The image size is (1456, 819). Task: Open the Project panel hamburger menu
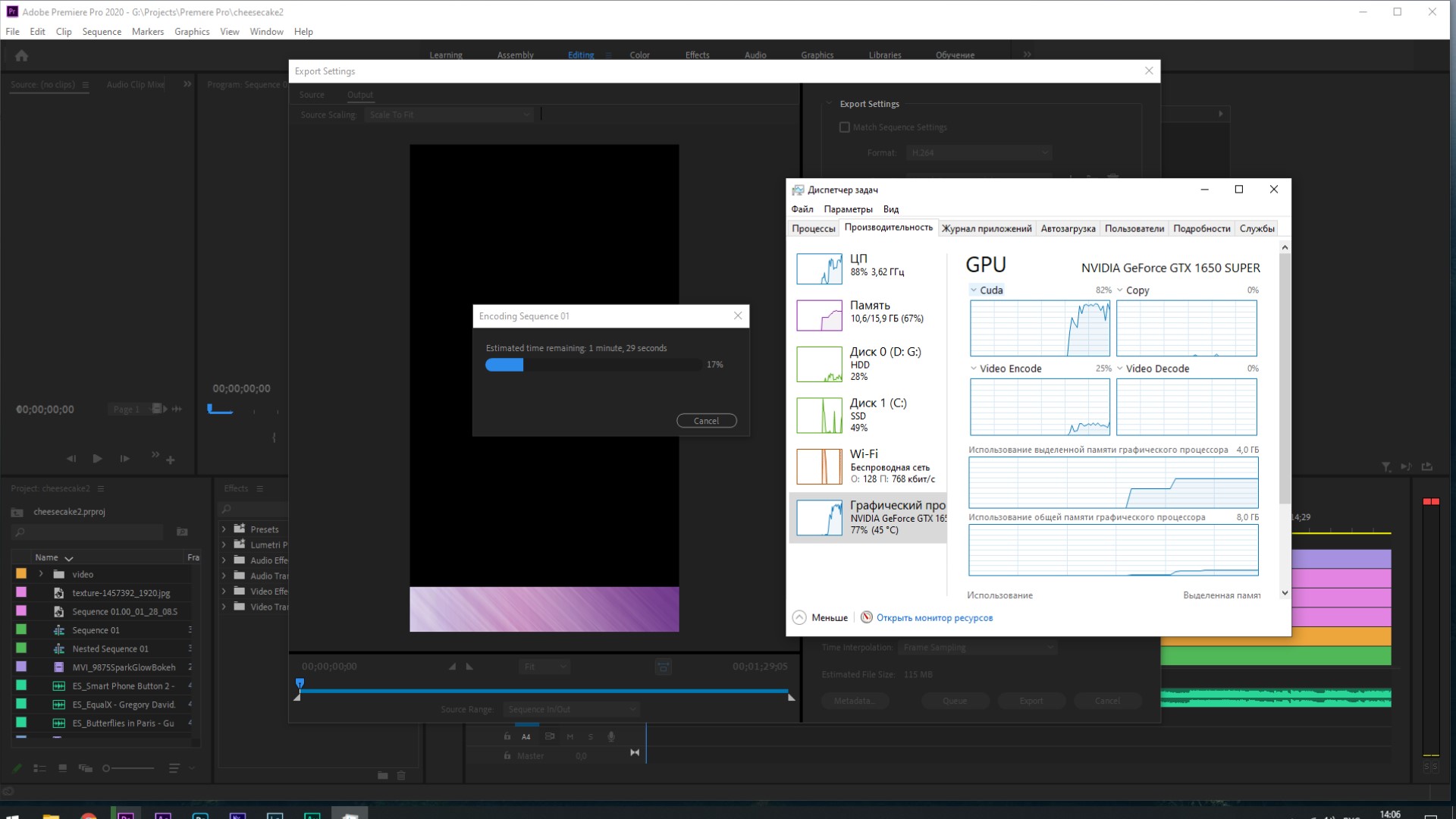click(101, 488)
